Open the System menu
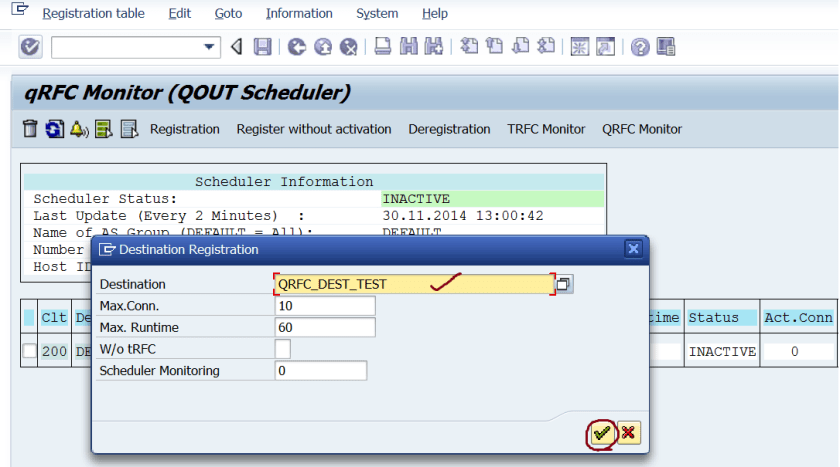Screen dimensions: 840x467 377,13
